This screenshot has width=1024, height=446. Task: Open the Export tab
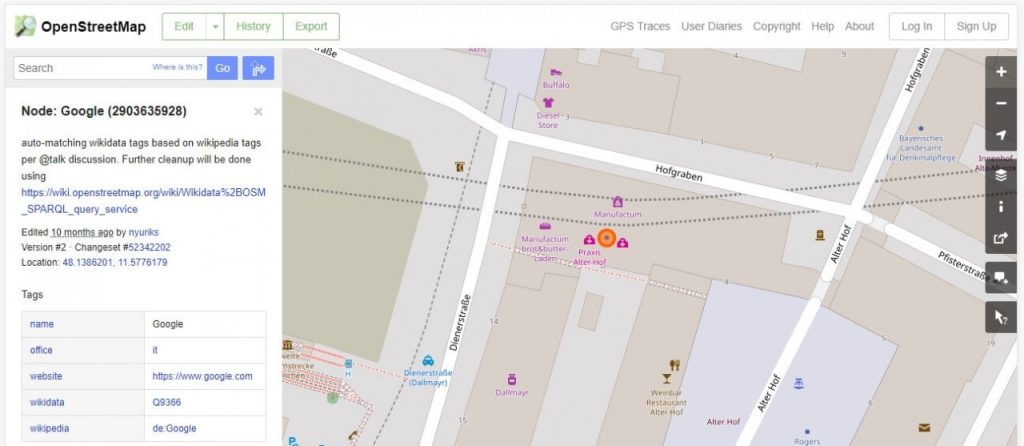[x=311, y=26]
